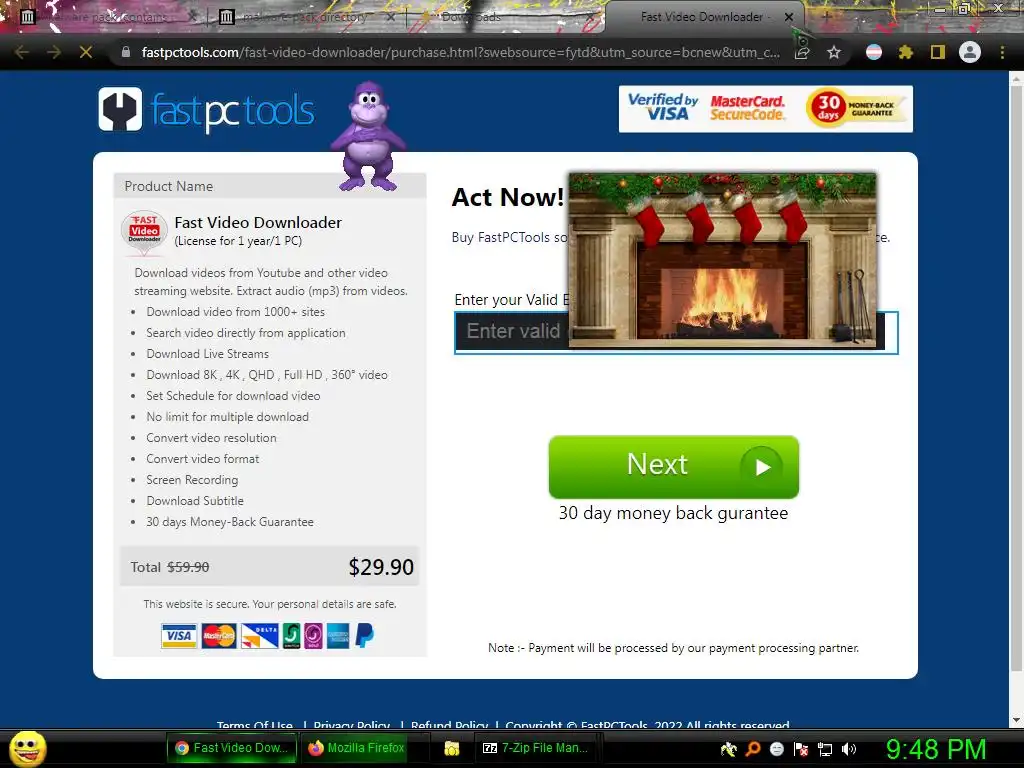
Task: Click the Delta card payment icon
Action: pos(259,635)
